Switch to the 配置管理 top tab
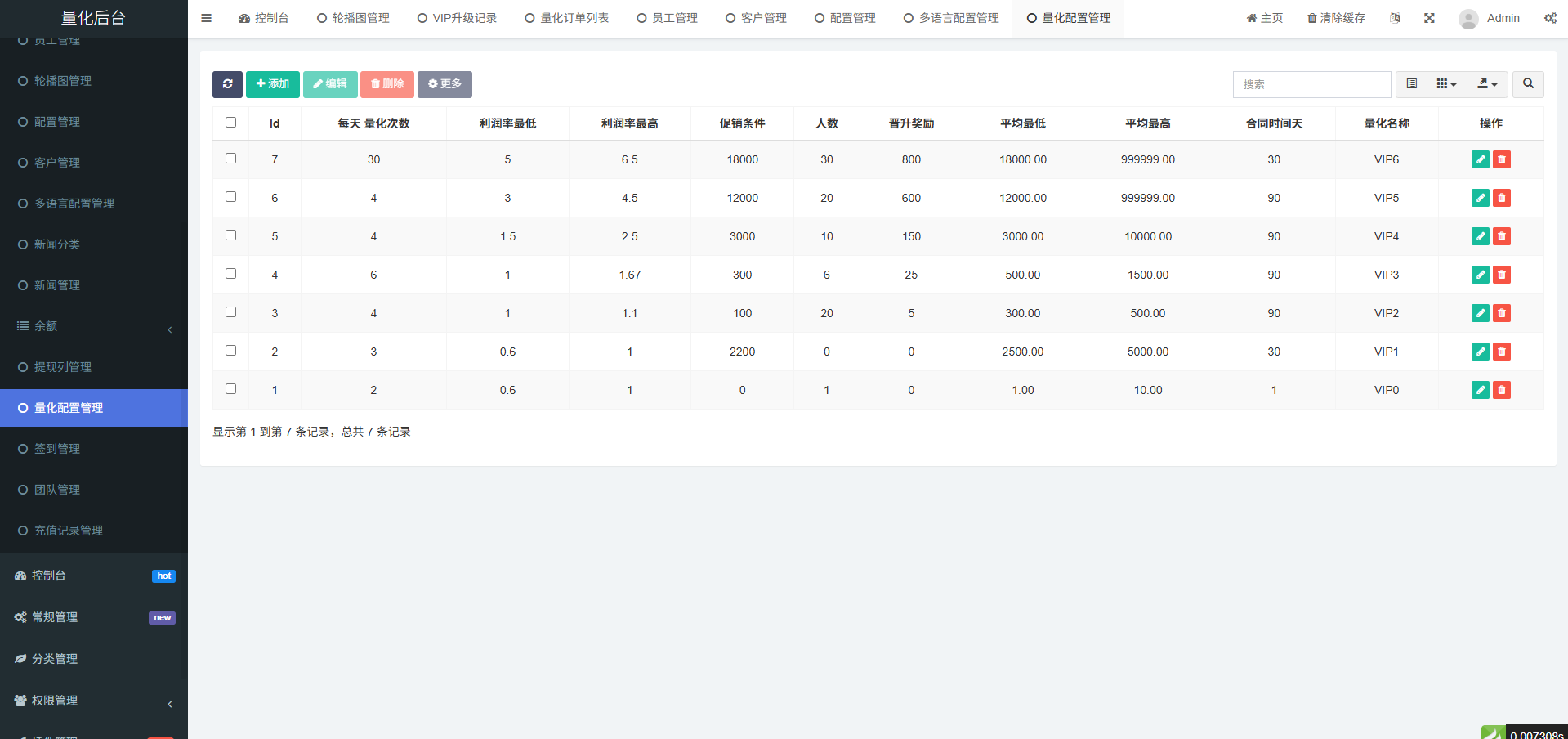The image size is (1568, 739). (845, 18)
